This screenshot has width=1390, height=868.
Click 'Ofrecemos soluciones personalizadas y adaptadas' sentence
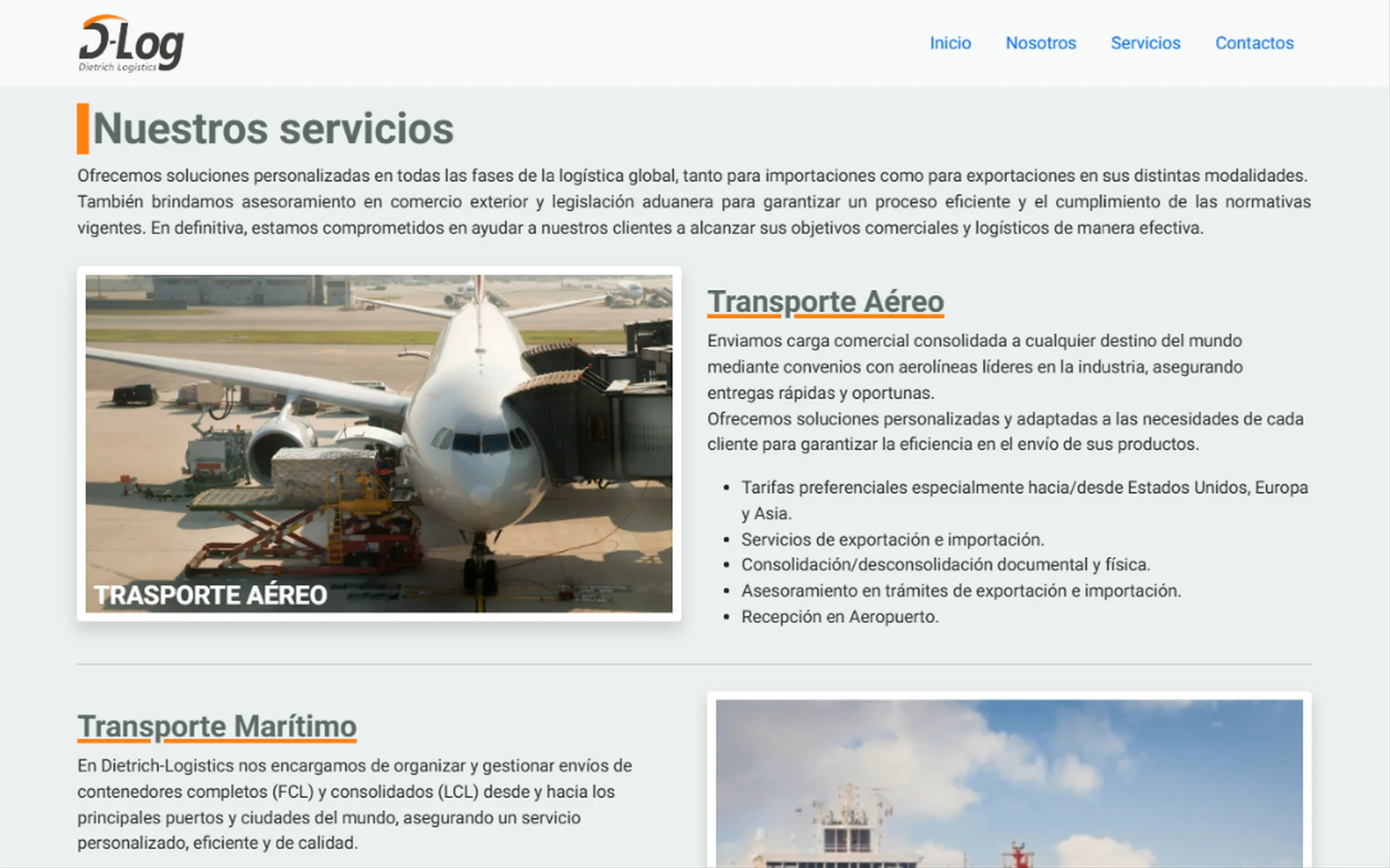[1005, 431]
